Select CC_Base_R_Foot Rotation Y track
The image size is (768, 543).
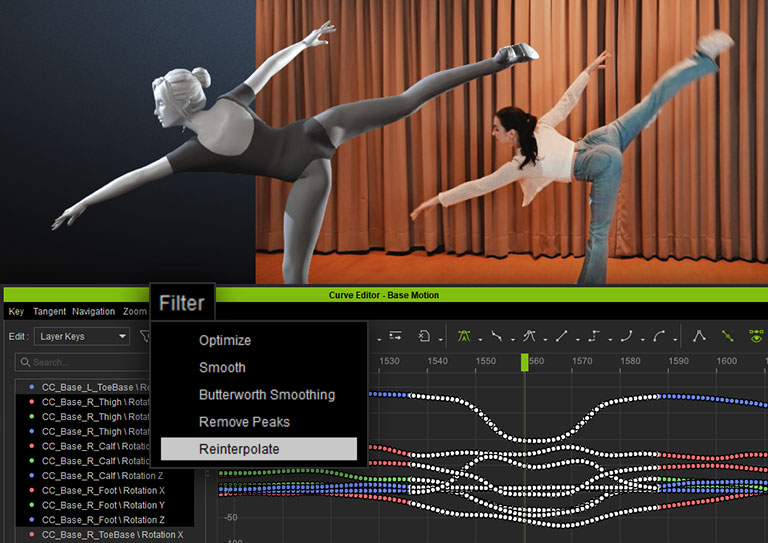point(104,505)
